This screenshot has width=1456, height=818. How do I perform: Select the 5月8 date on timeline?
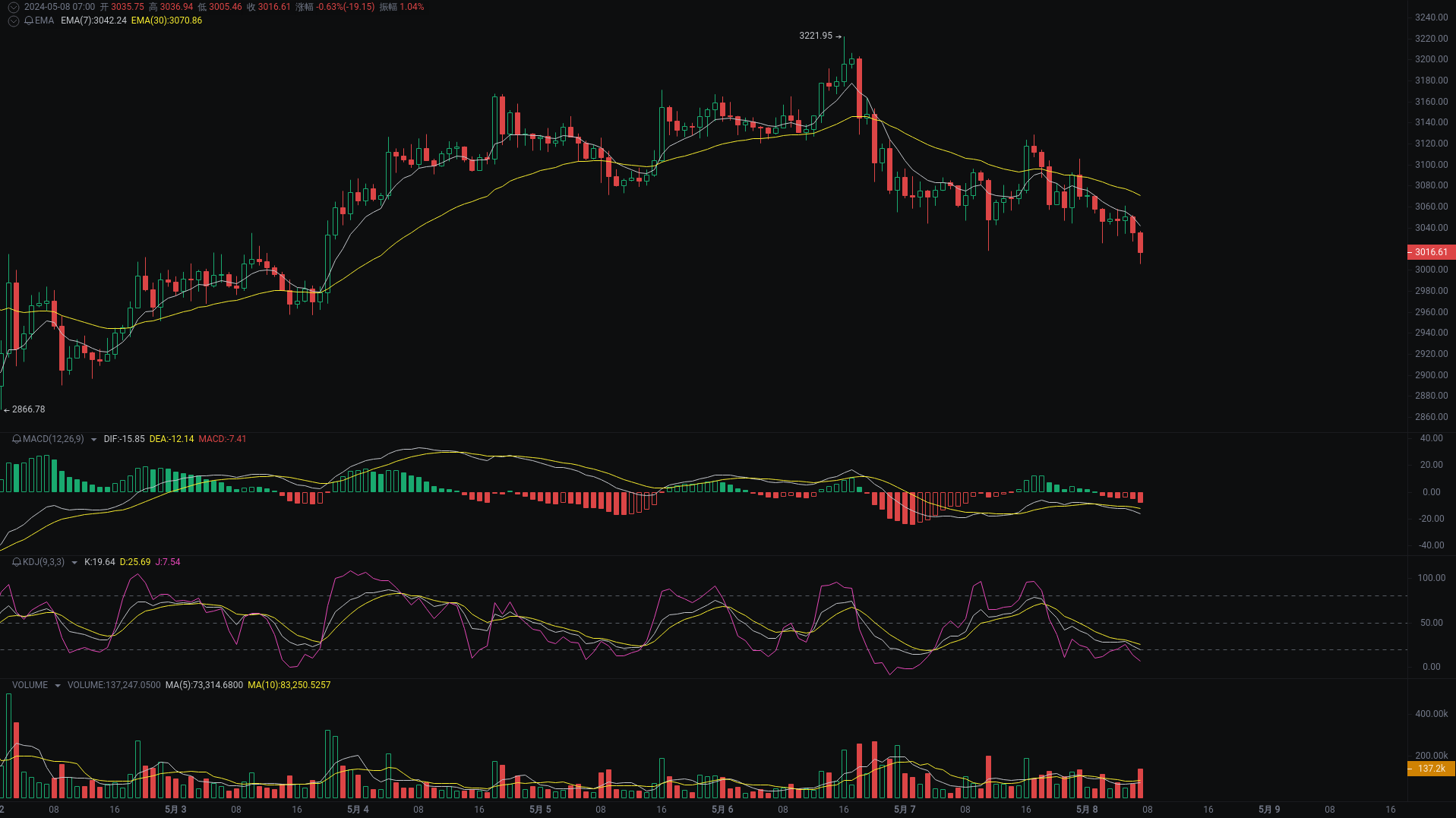(x=1088, y=809)
